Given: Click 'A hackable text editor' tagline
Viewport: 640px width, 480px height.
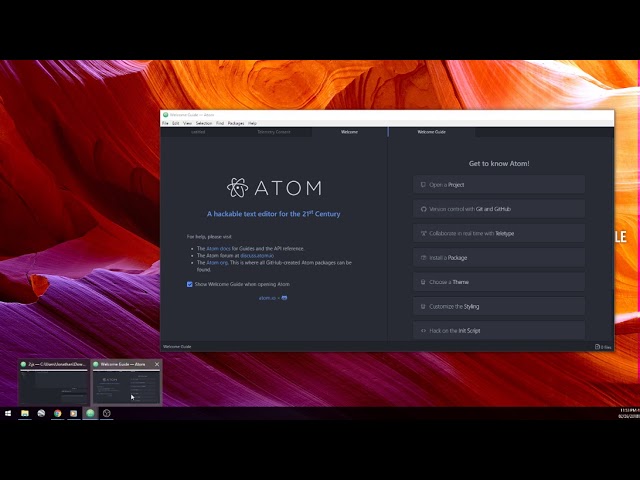Looking at the screenshot, I should (x=273, y=213).
